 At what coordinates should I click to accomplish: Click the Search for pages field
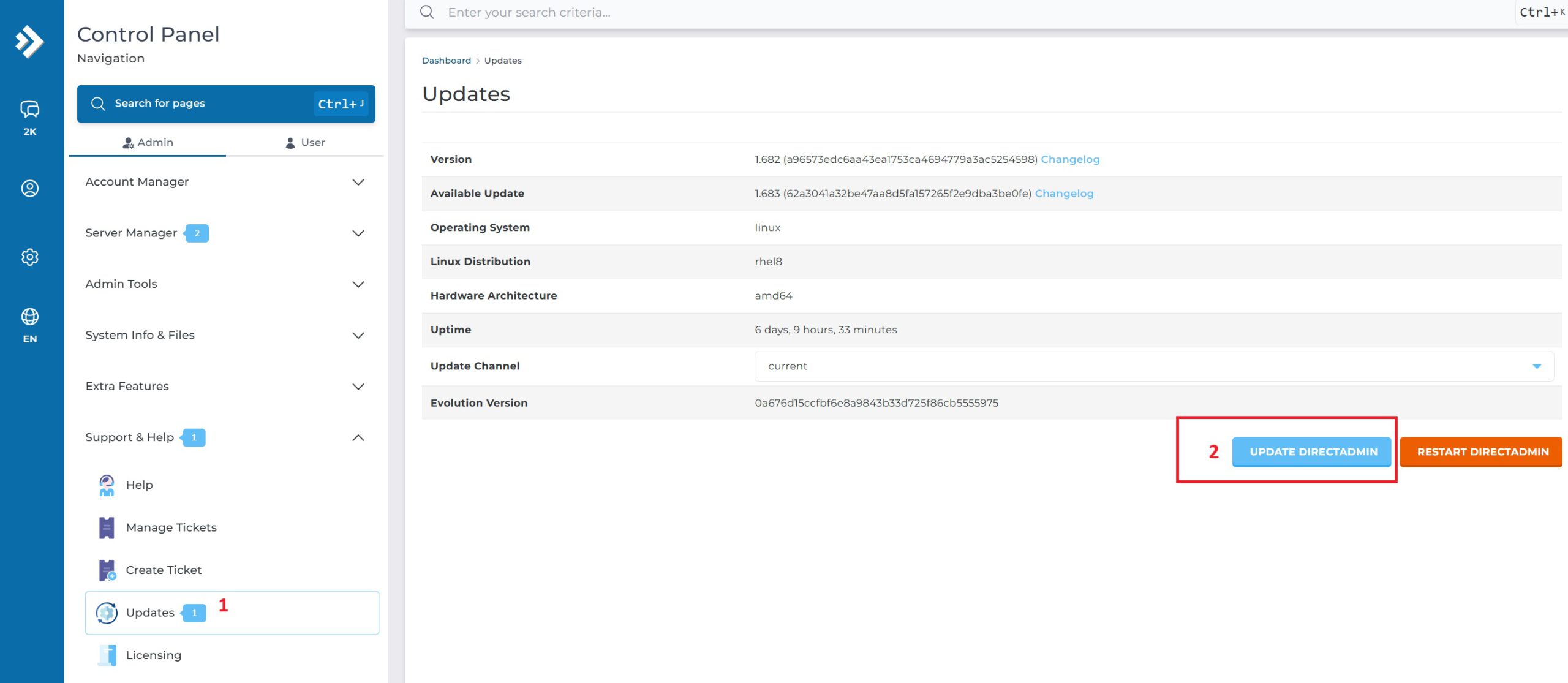(x=226, y=104)
